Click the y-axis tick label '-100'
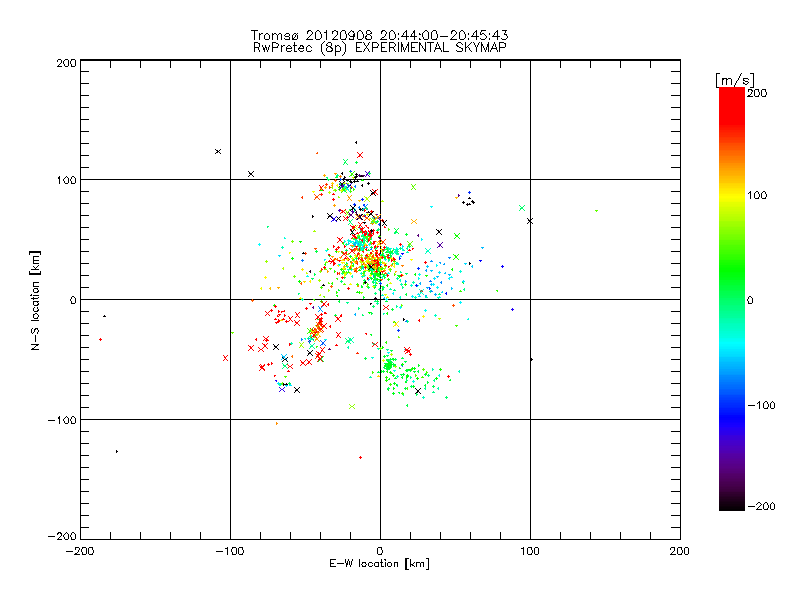This screenshot has width=800, height=600. [62, 420]
